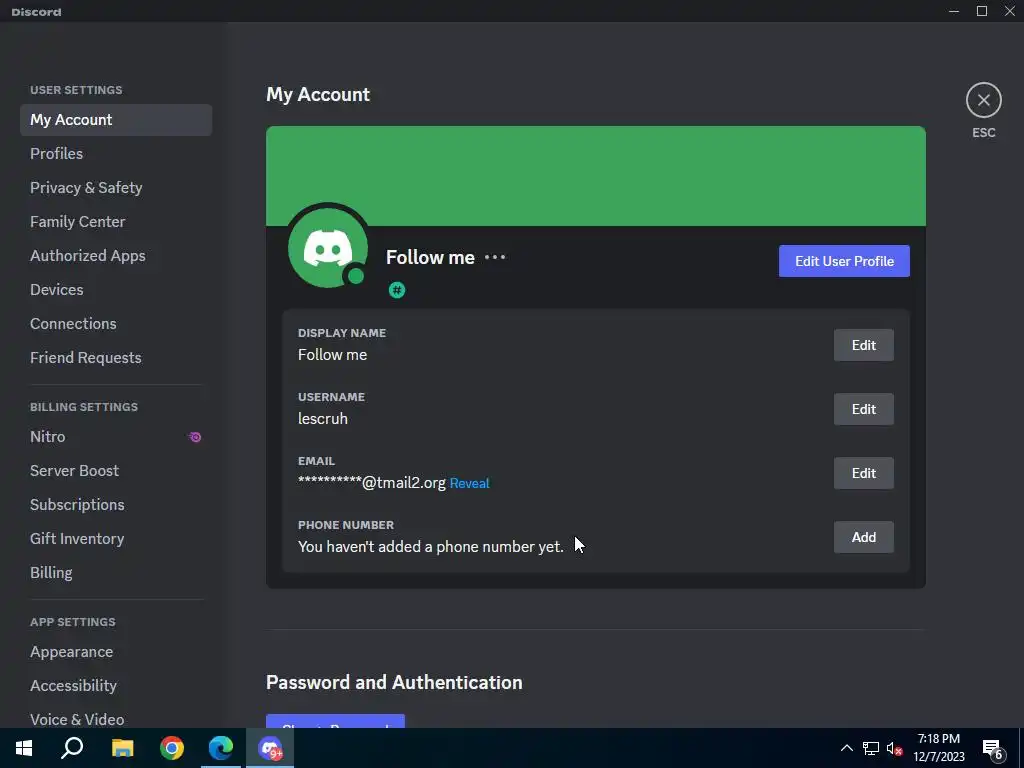Open Accessibility settings
Viewport: 1024px width, 768px height.
point(116,686)
